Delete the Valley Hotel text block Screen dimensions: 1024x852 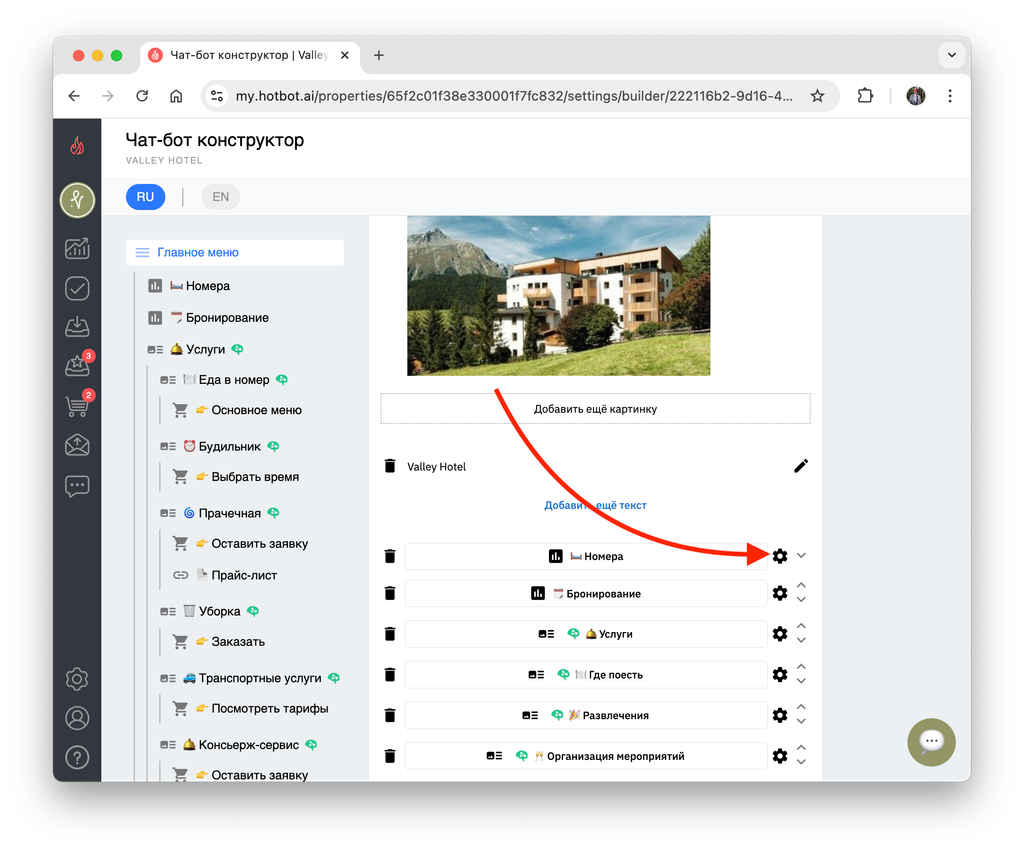[390, 466]
